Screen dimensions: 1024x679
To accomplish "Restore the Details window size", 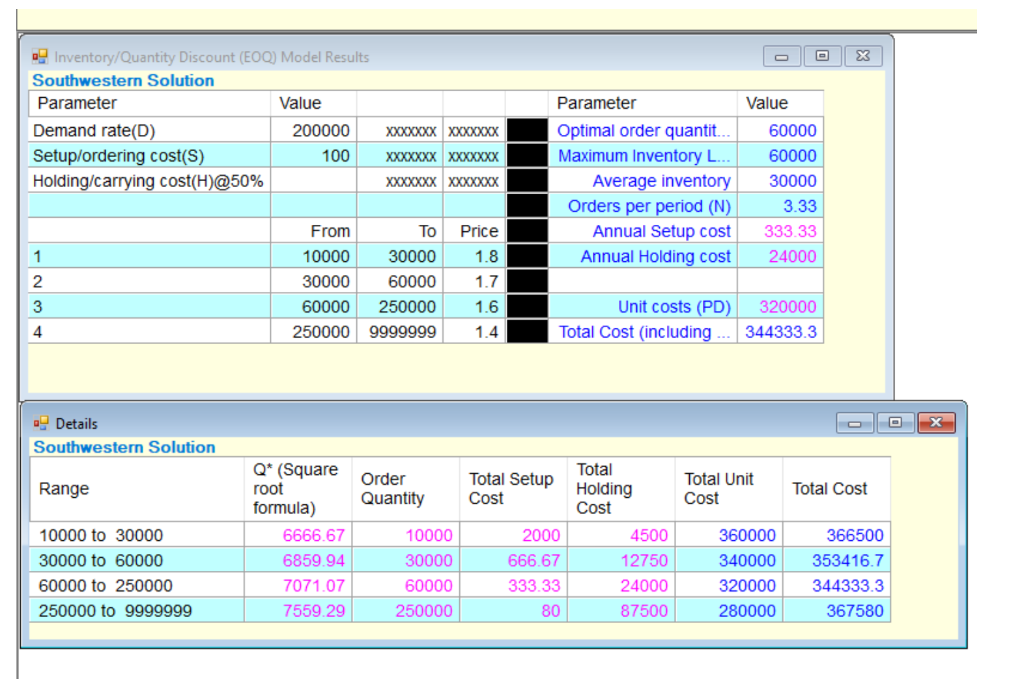I will click(x=895, y=424).
